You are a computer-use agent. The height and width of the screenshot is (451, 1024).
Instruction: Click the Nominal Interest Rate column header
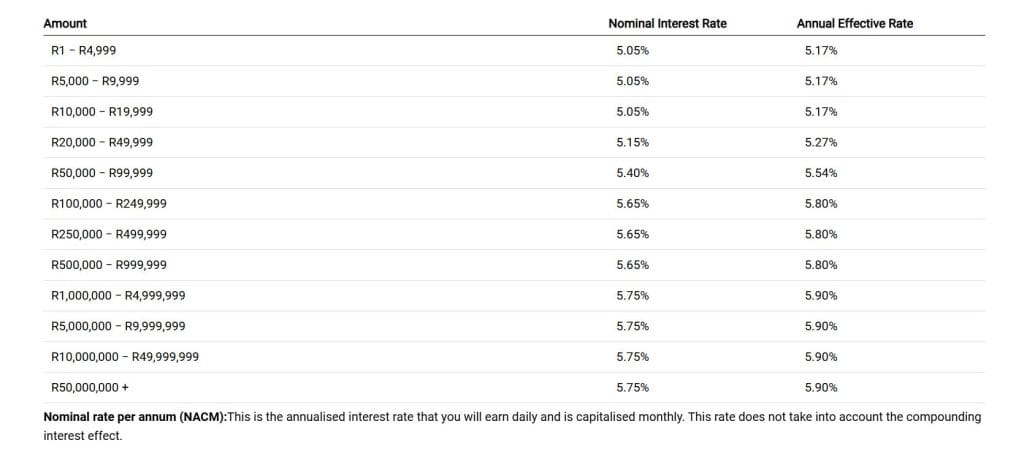coord(667,23)
